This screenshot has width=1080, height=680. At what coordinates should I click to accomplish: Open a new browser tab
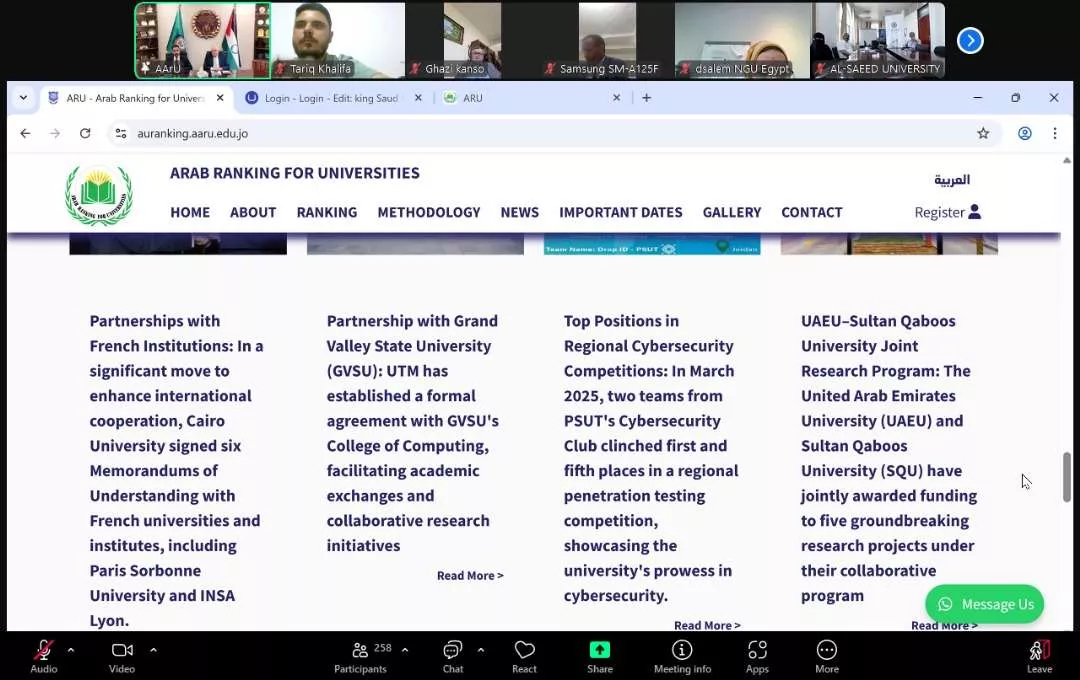pyautogui.click(x=646, y=98)
